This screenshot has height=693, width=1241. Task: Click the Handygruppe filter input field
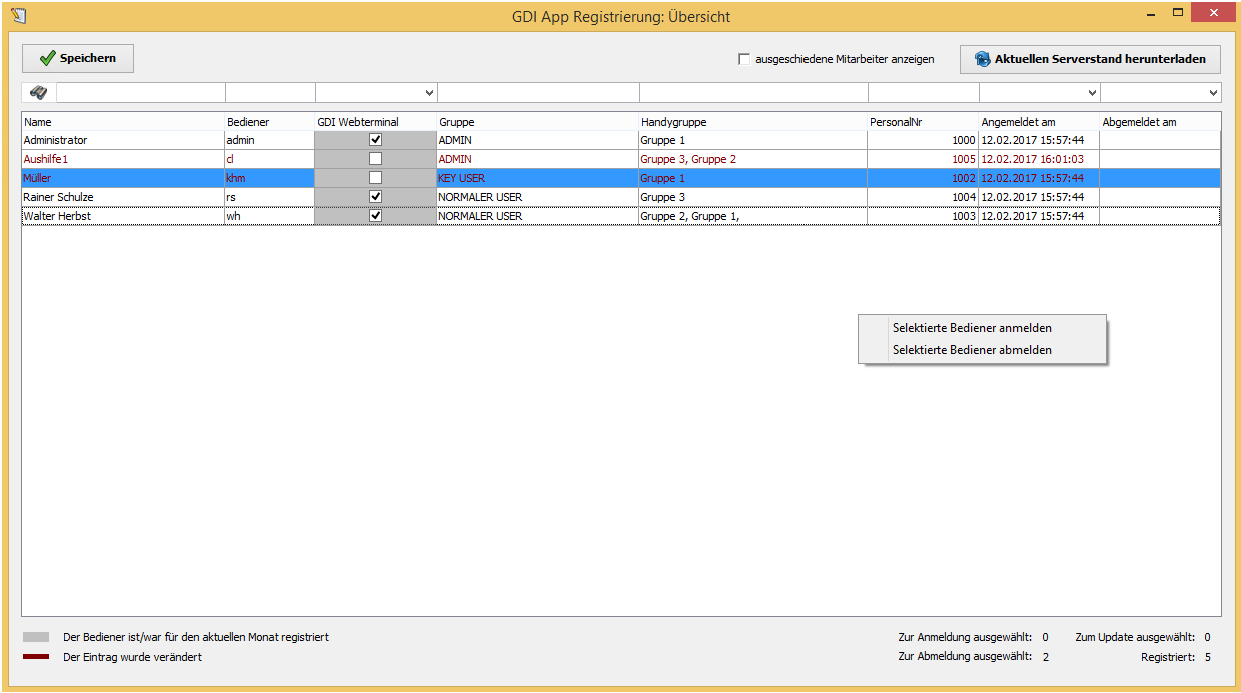[x=752, y=93]
